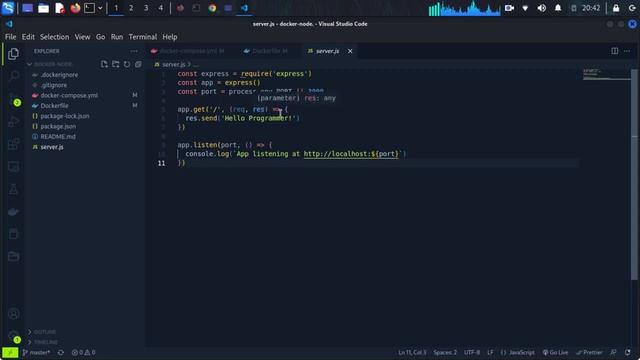The width and height of the screenshot is (640, 360).
Task: Click the master* branch in the status bar
Action: point(37,352)
